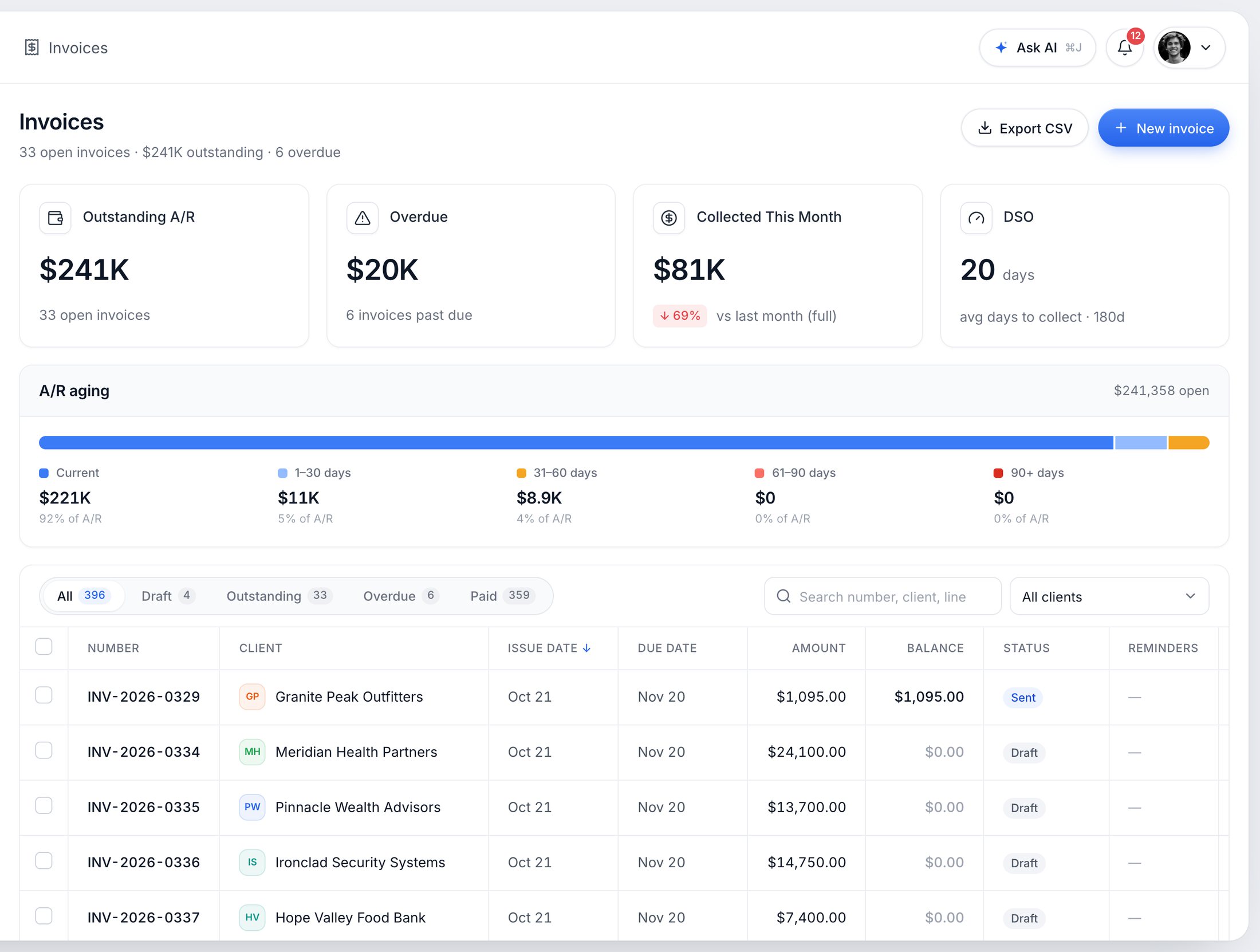The height and width of the screenshot is (952, 1260).
Task: Click the Export CSV button
Action: click(1024, 128)
